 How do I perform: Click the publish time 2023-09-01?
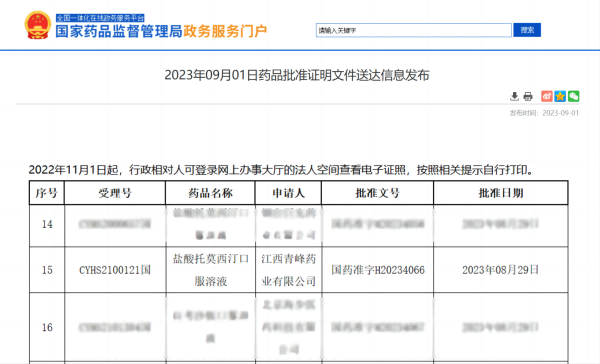(x=544, y=113)
